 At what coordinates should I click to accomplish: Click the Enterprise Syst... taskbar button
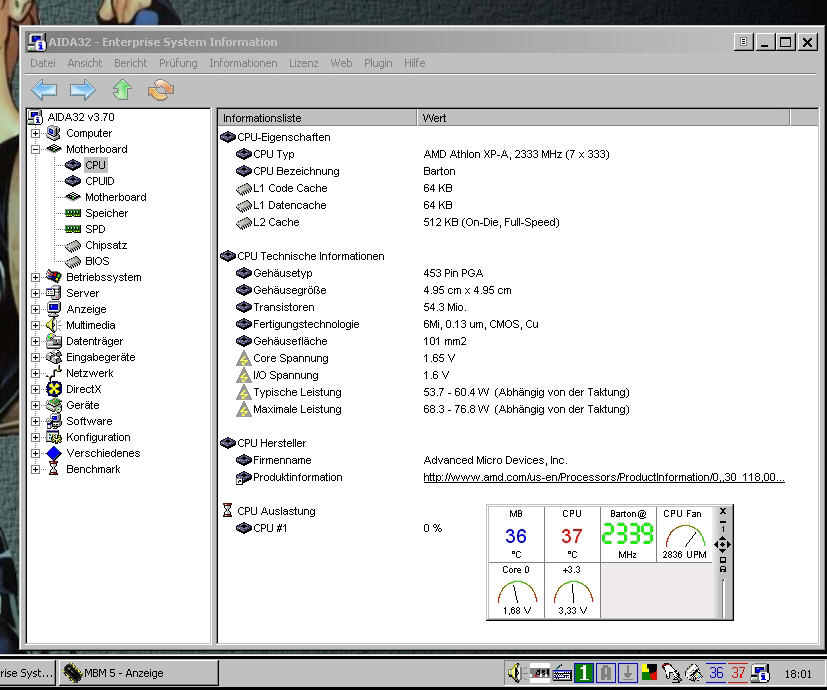pos(27,673)
